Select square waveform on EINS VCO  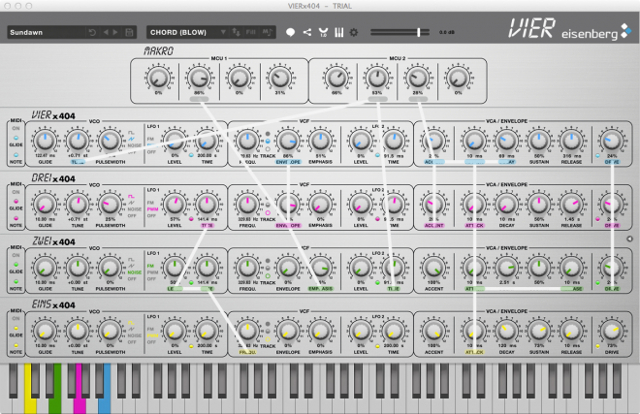(x=131, y=323)
